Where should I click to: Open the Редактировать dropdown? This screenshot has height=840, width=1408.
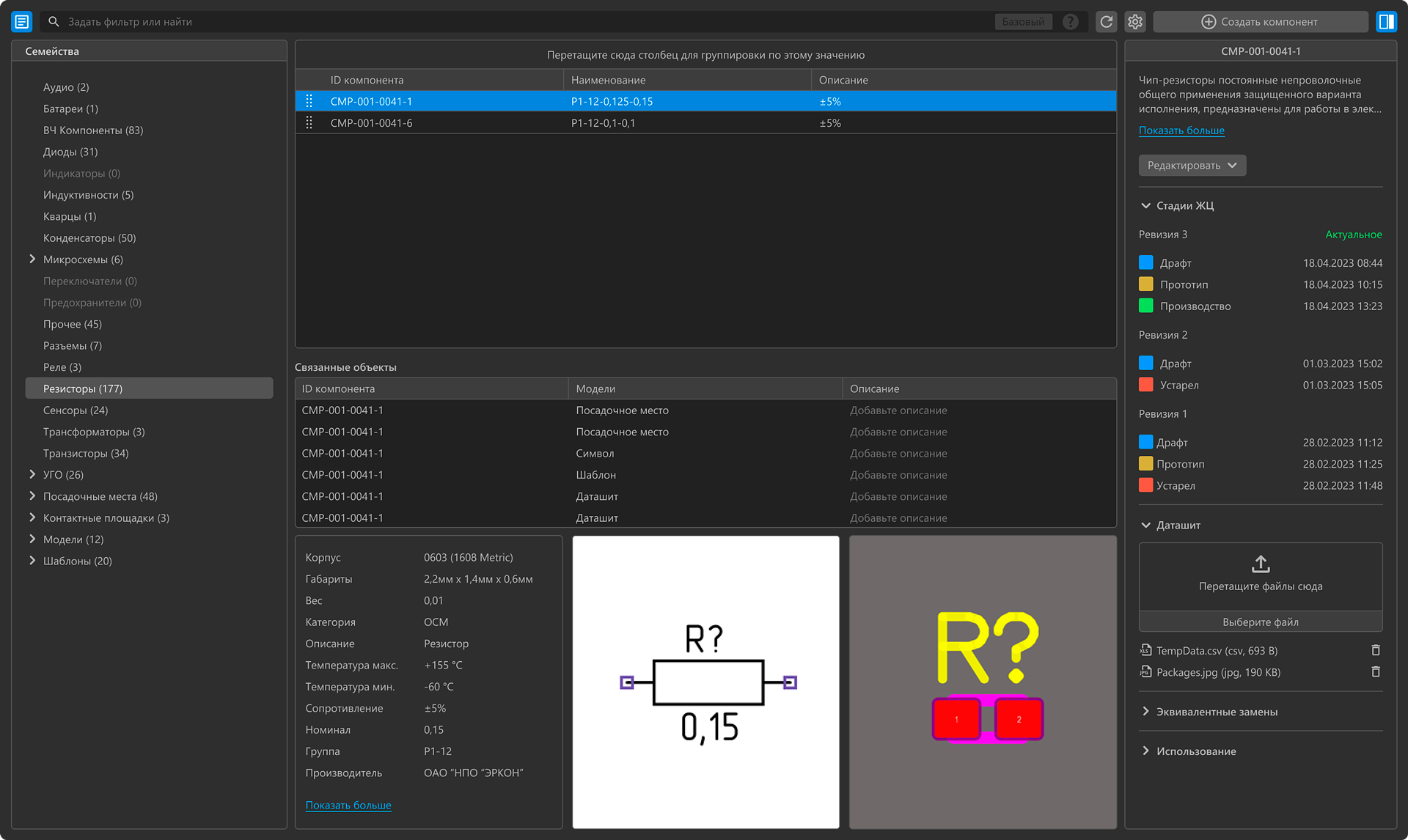tap(1192, 166)
